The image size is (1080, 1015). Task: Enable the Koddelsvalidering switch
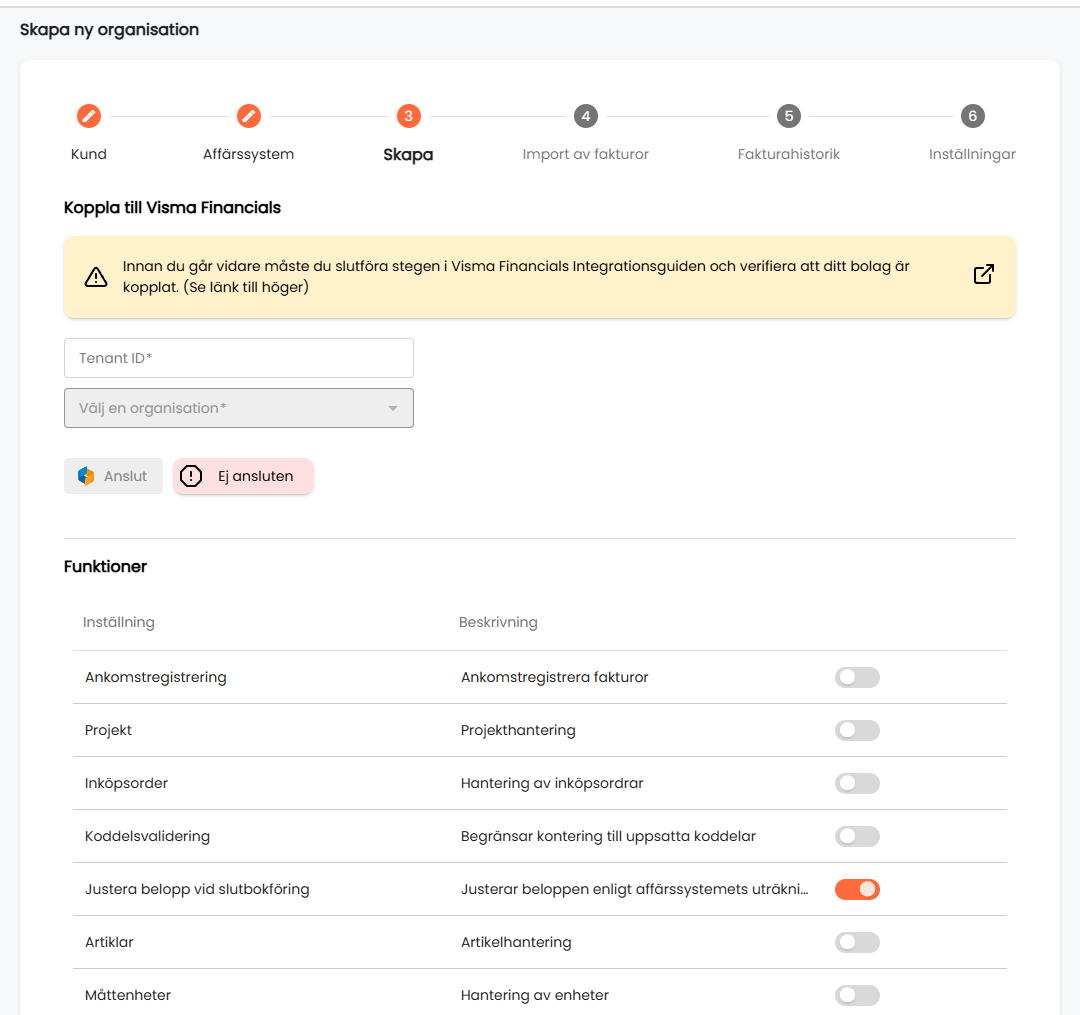(857, 836)
